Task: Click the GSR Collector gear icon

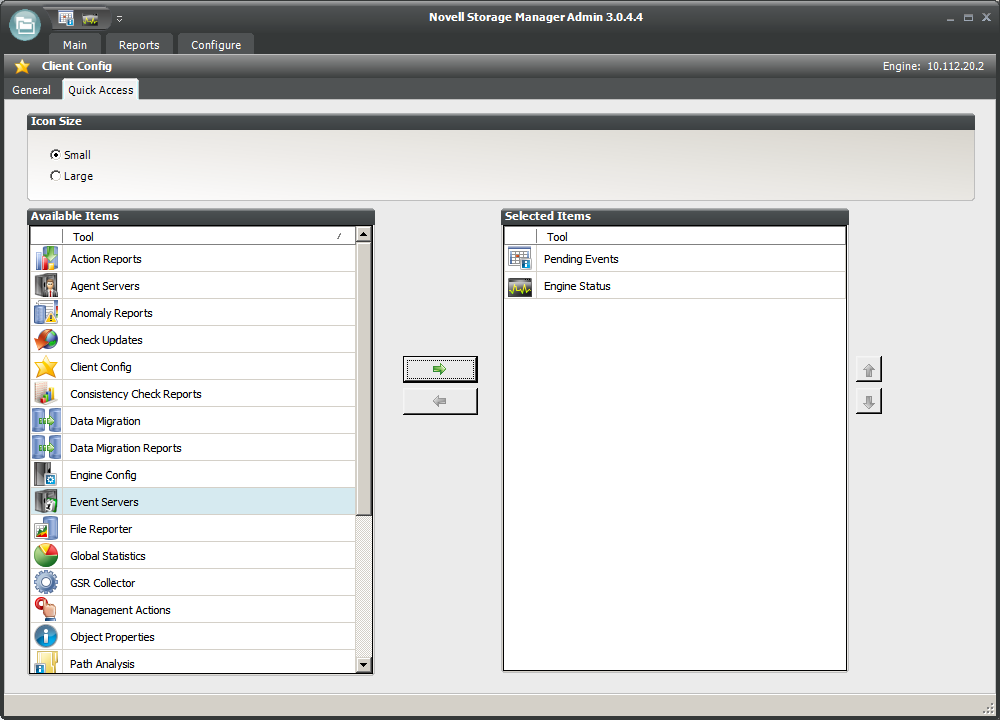Action: click(47, 582)
